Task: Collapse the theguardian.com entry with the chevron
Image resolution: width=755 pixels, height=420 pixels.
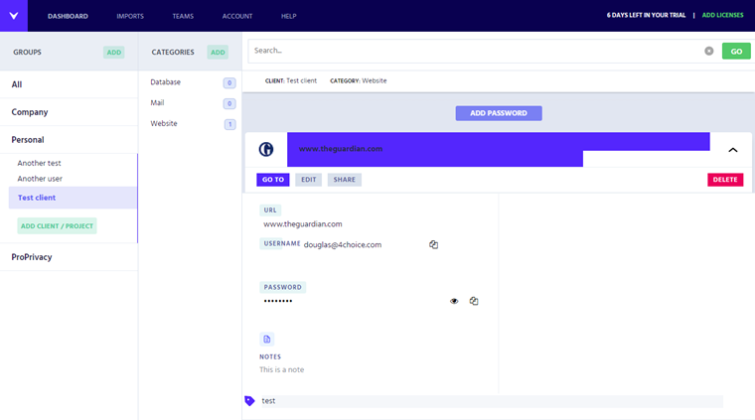Action: (733, 150)
